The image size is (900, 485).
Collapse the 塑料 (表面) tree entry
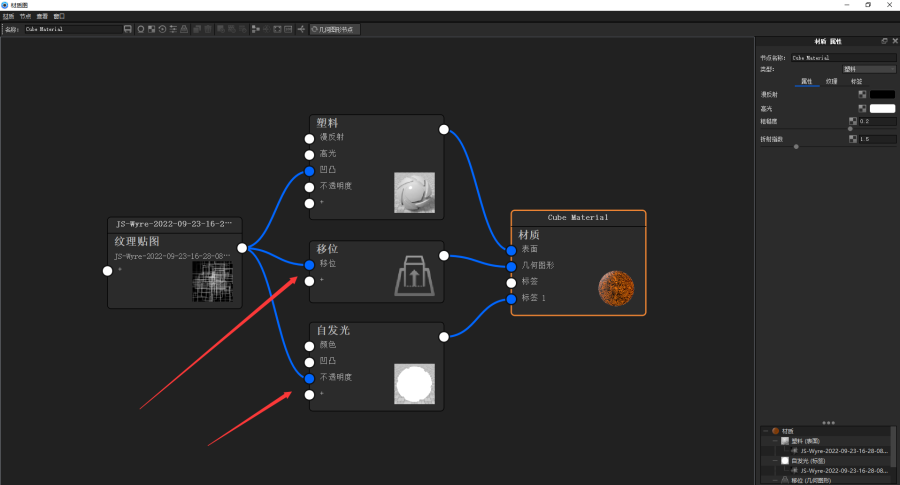pos(775,441)
